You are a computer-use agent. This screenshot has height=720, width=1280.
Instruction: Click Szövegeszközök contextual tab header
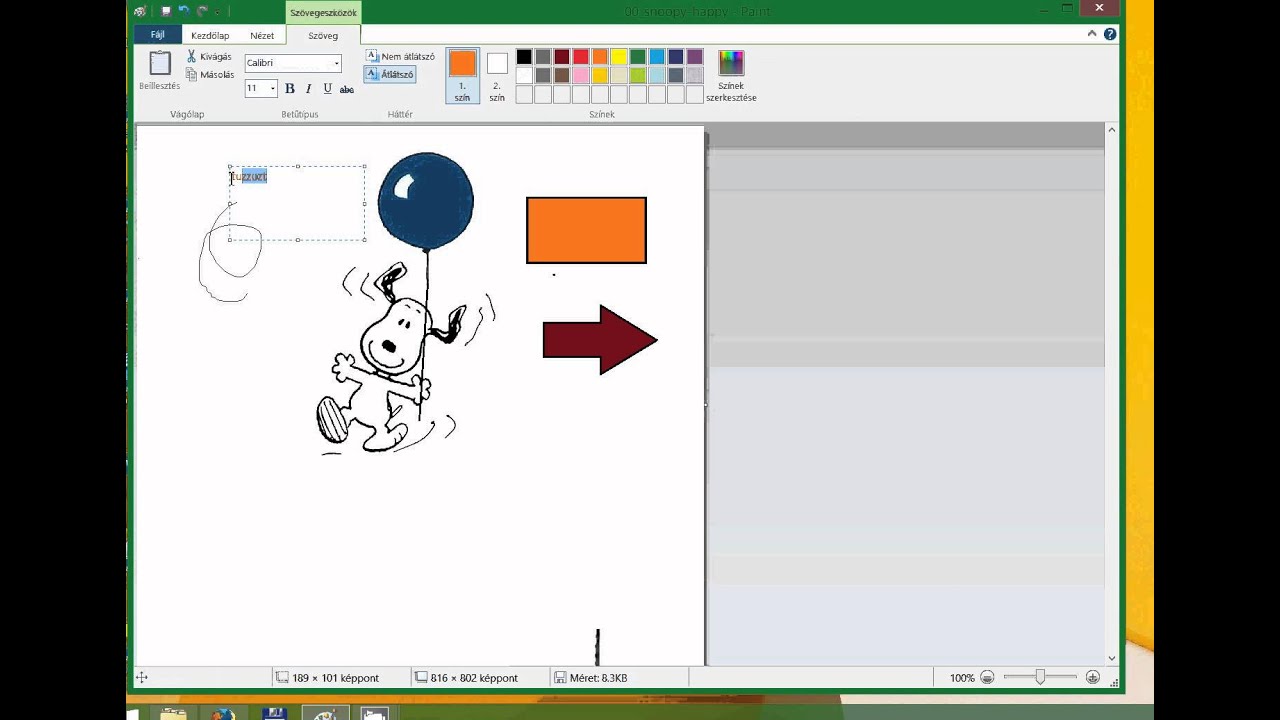click(x=323, y=13)
